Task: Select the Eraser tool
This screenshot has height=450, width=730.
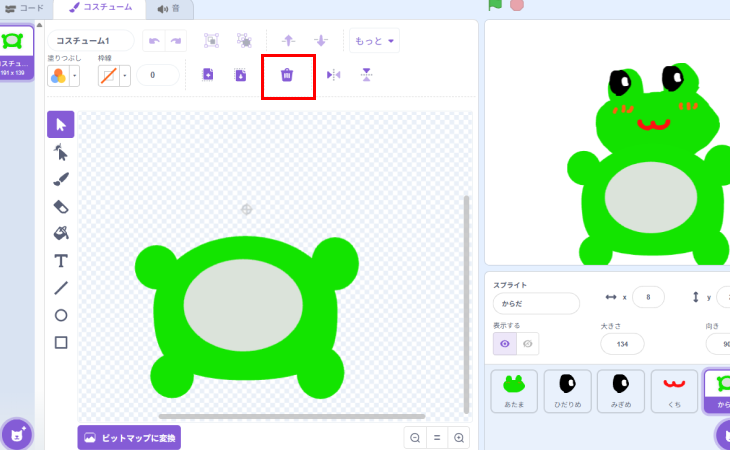Action: click(x=61, y=206)
